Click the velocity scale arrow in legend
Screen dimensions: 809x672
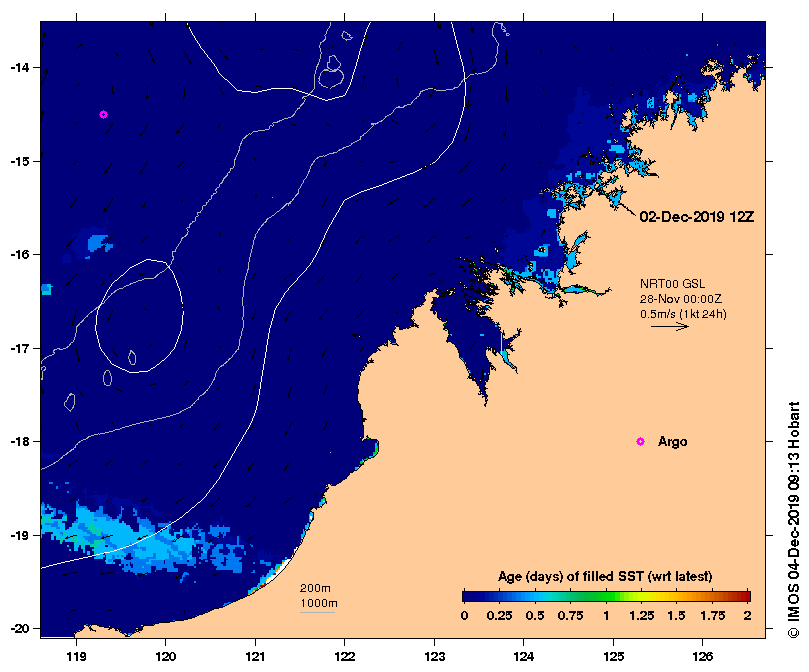click(670, 326)
